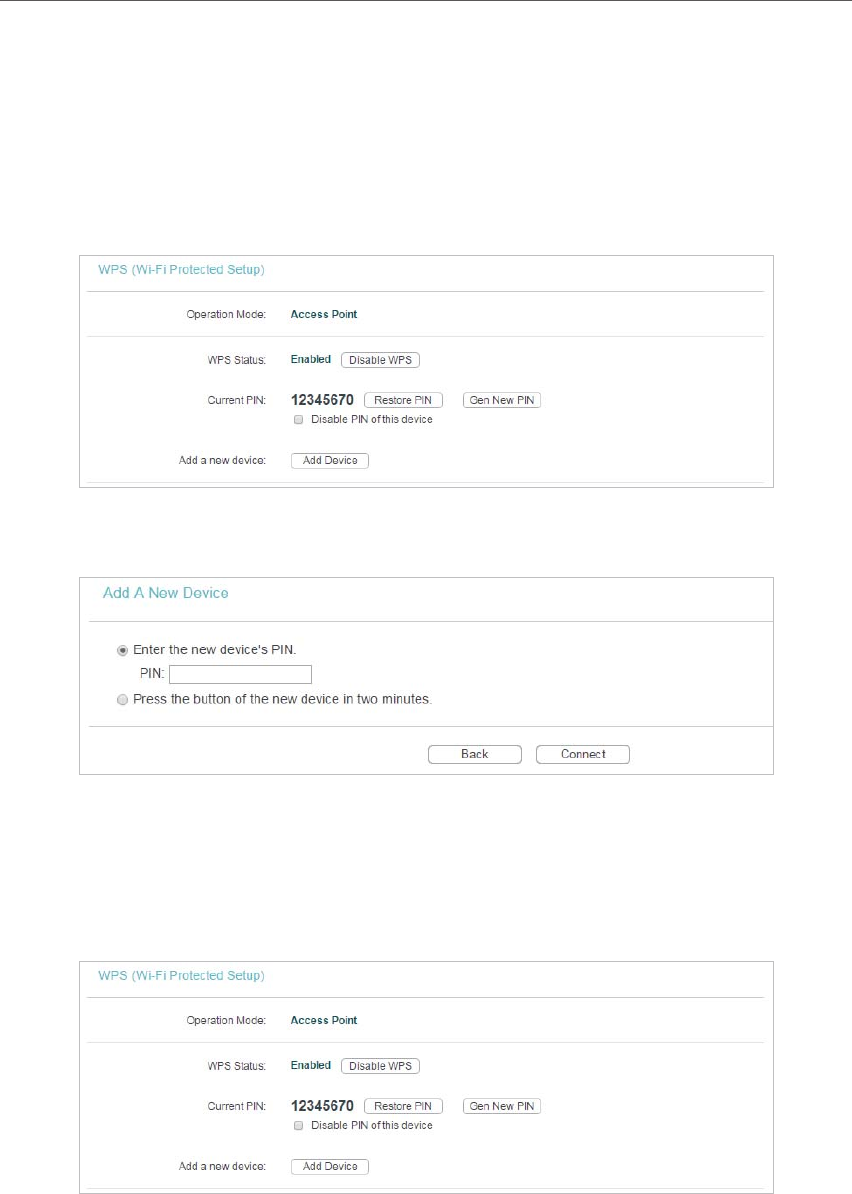Image resolution: width=852 pixels, height=1194 pixels.
Task: Select 'Enter the new device's PIN' radio option
Action: tap(123, 651)
